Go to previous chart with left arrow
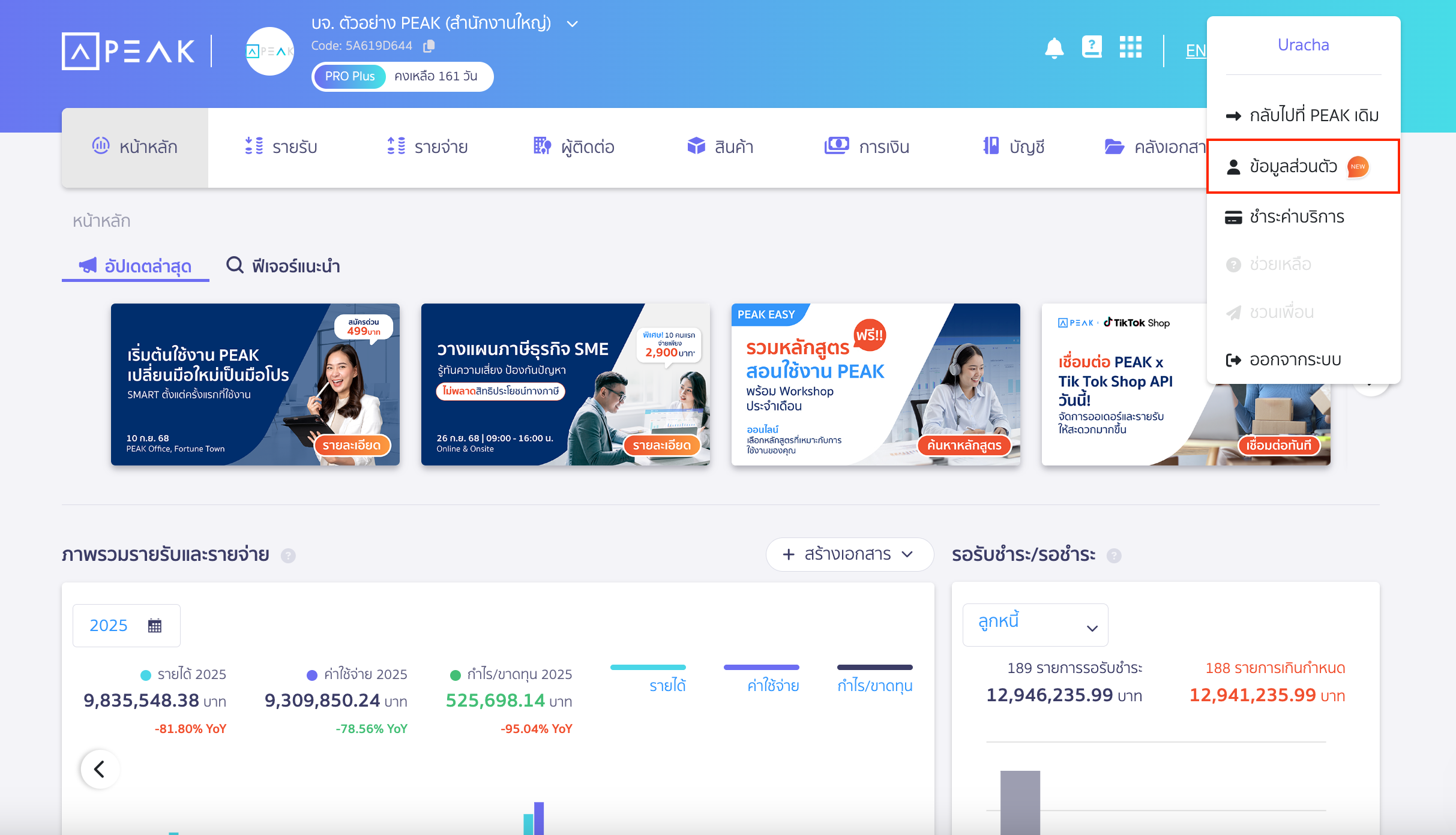The height and width of the screenshot is (835, 1456). 100,769
